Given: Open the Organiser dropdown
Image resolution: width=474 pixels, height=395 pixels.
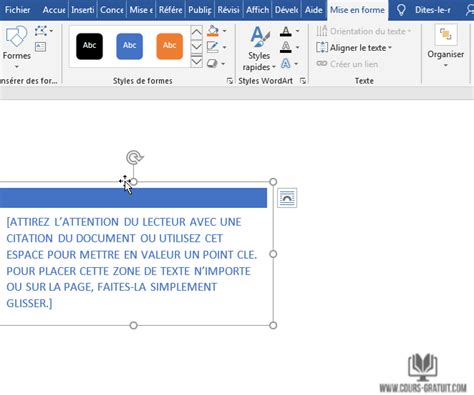Looking at the screenshot, I should pos(446,47).
